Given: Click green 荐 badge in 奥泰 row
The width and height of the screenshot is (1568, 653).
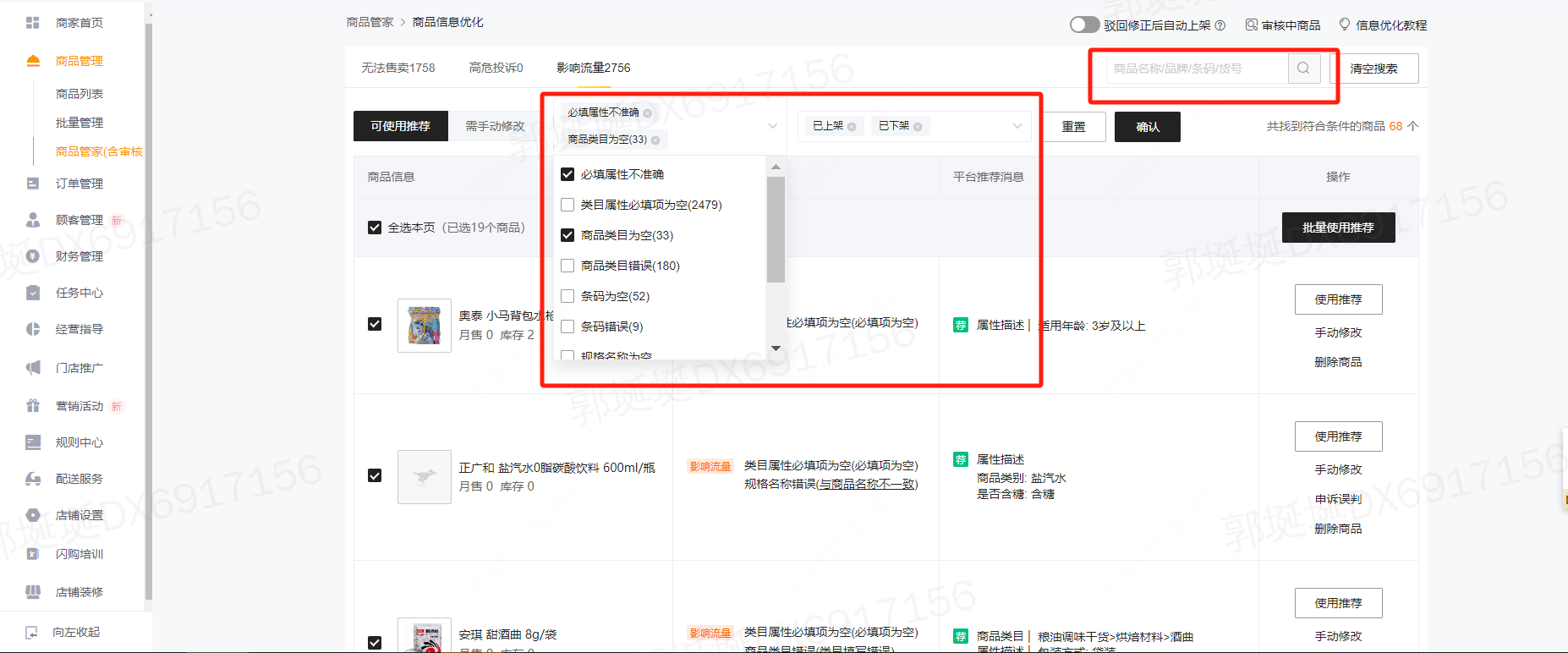Looking at the screenshot, I should (961, 325).
